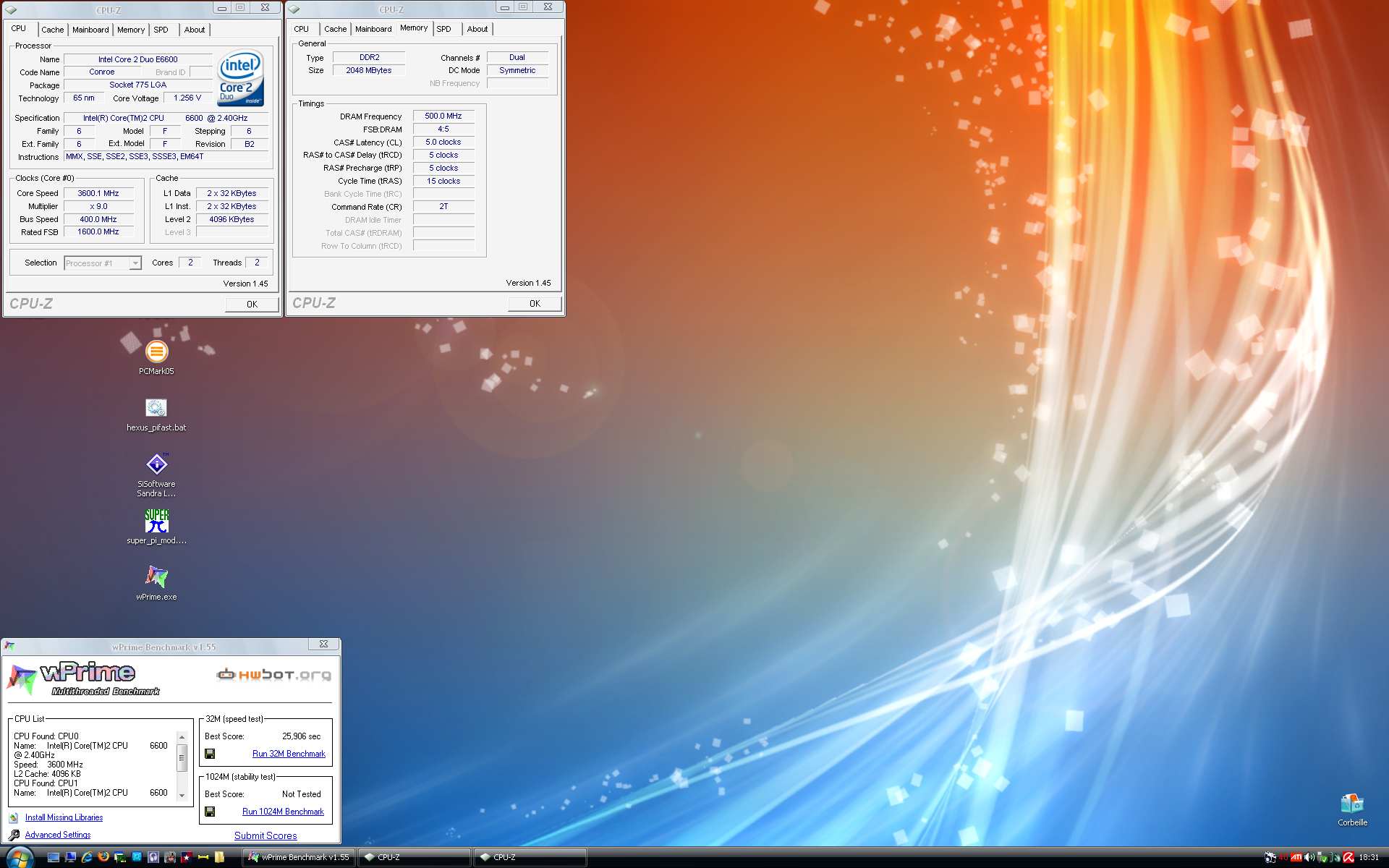Click the camera tray icon
Screen dimensions: 1389x868
(x=1270, y=858)
